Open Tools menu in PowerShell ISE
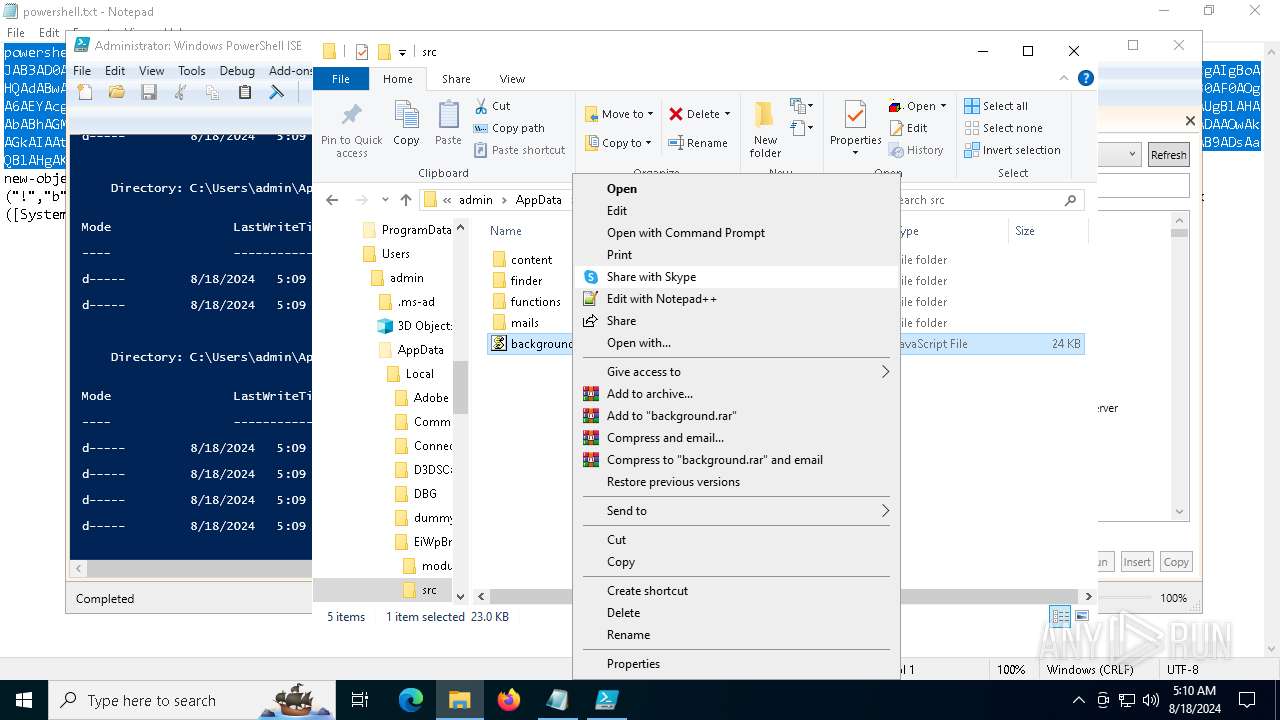Screen dimensions: 1280x720 pyautogui.click(x=191, y=71)
